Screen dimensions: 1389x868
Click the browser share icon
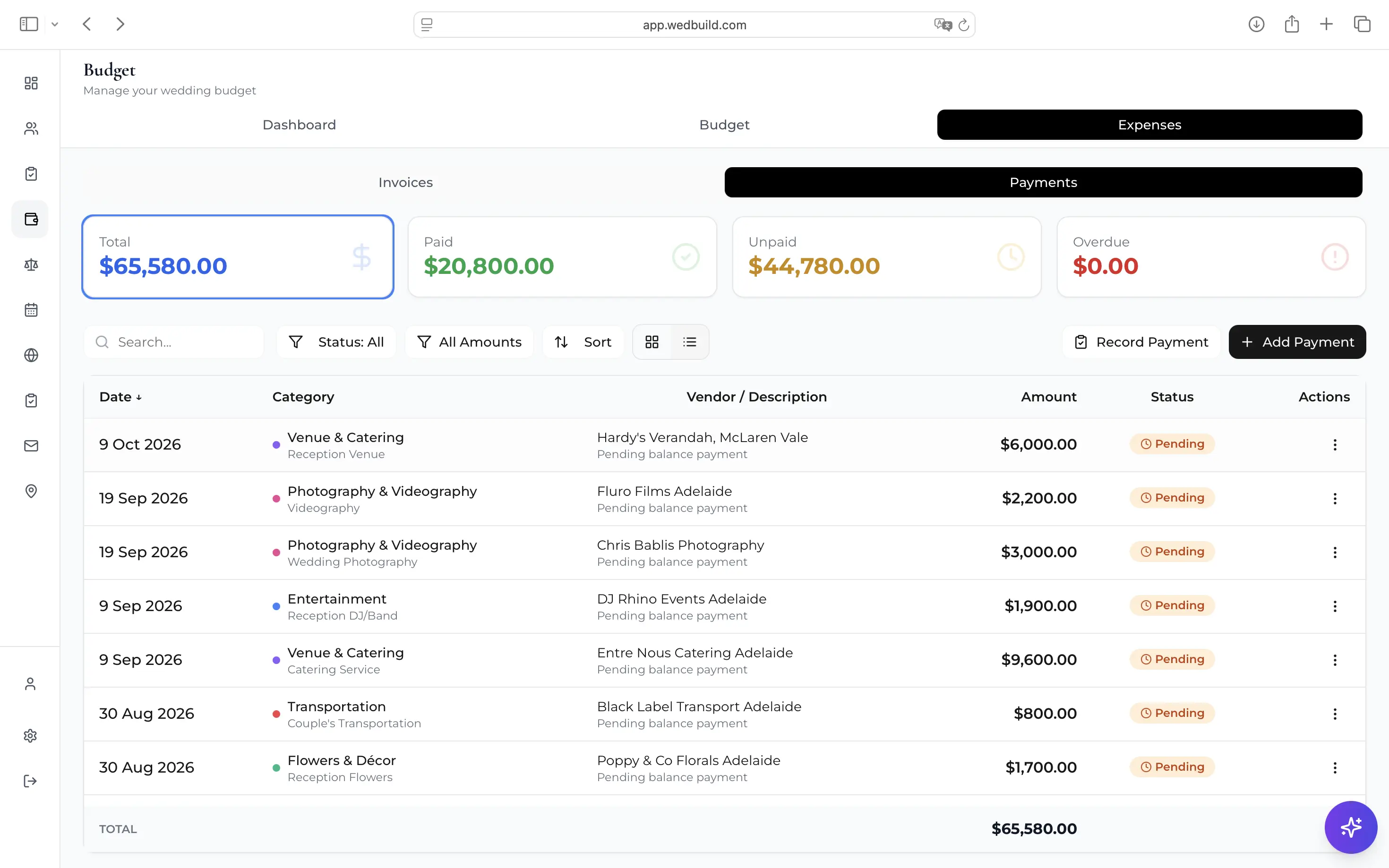click(x=1292, y=24)
